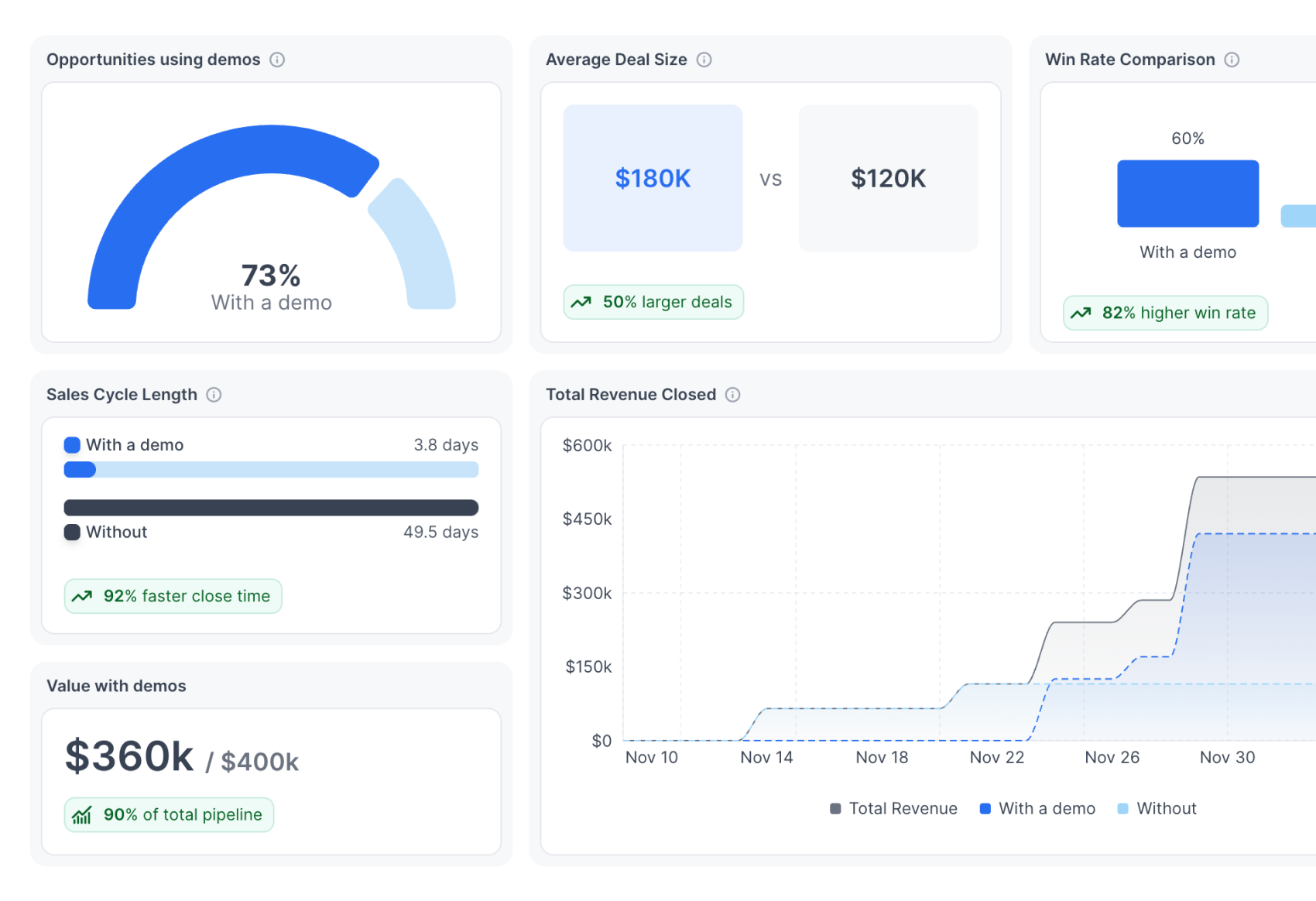Image resolution: width=1316 pixels, height=901 pixels.
Task: Click blue With a demo legend swatch in Sales Cycle
Action: (x=72, y=445)
